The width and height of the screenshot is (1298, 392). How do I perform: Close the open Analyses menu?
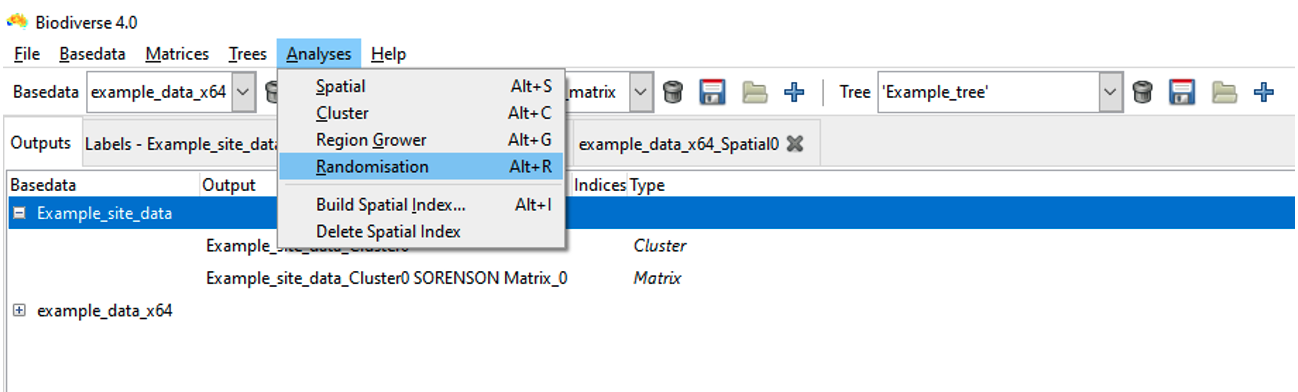click(319, 54)
